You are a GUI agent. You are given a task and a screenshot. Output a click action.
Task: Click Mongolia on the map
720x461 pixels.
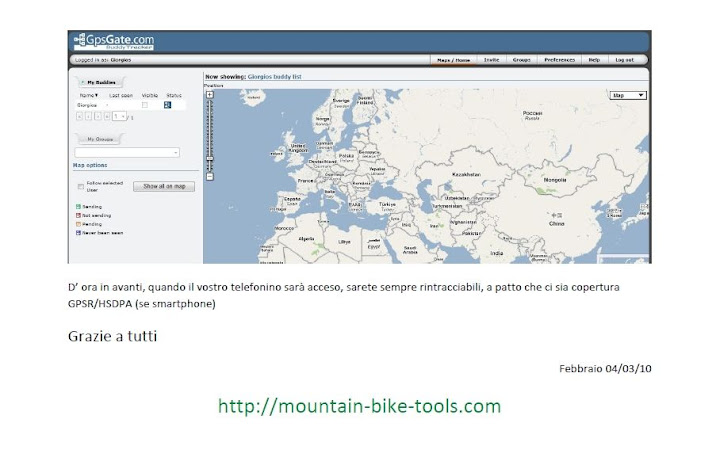point(555,180)
